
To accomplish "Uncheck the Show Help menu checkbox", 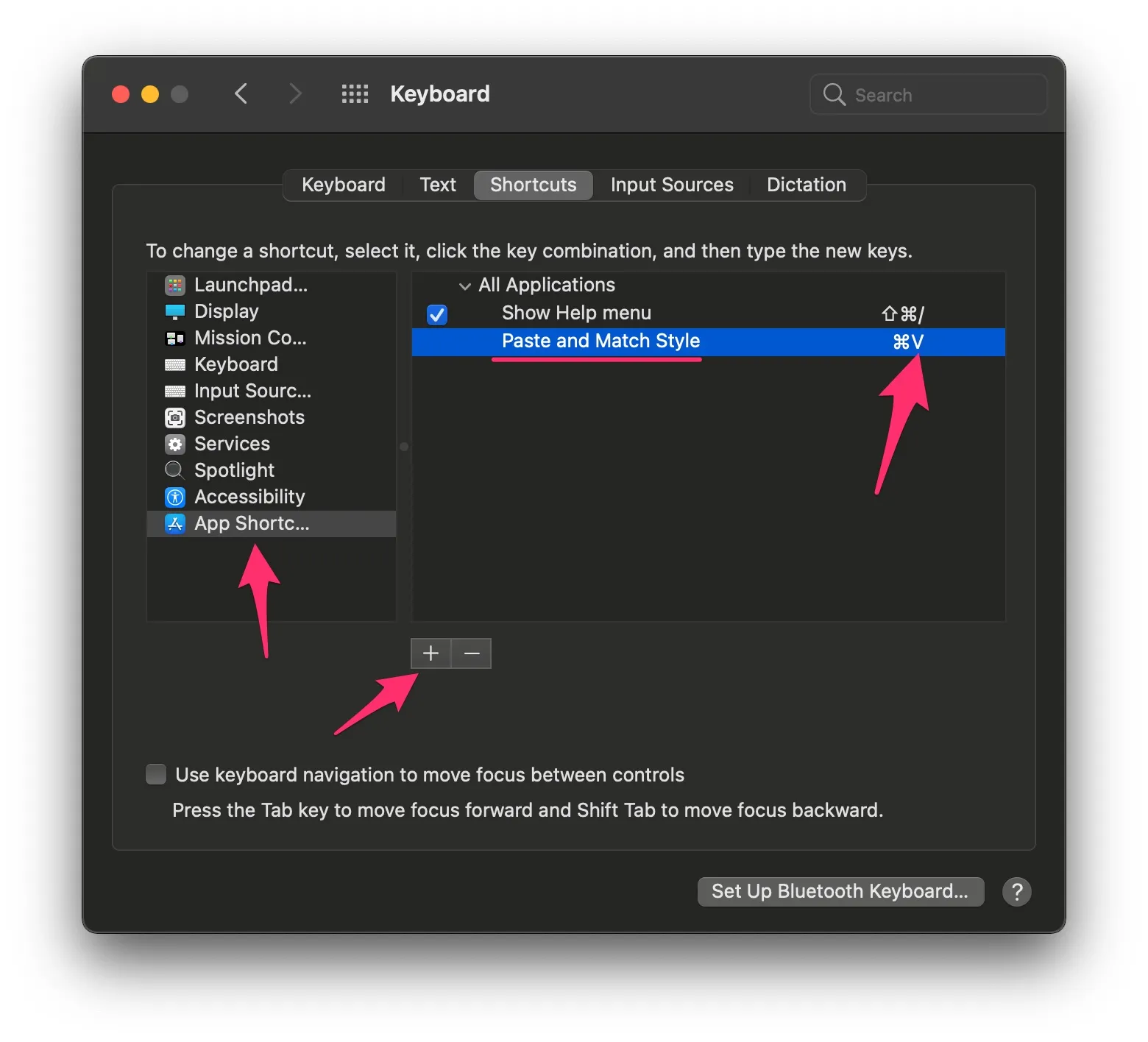I will (x=437, y=314).
